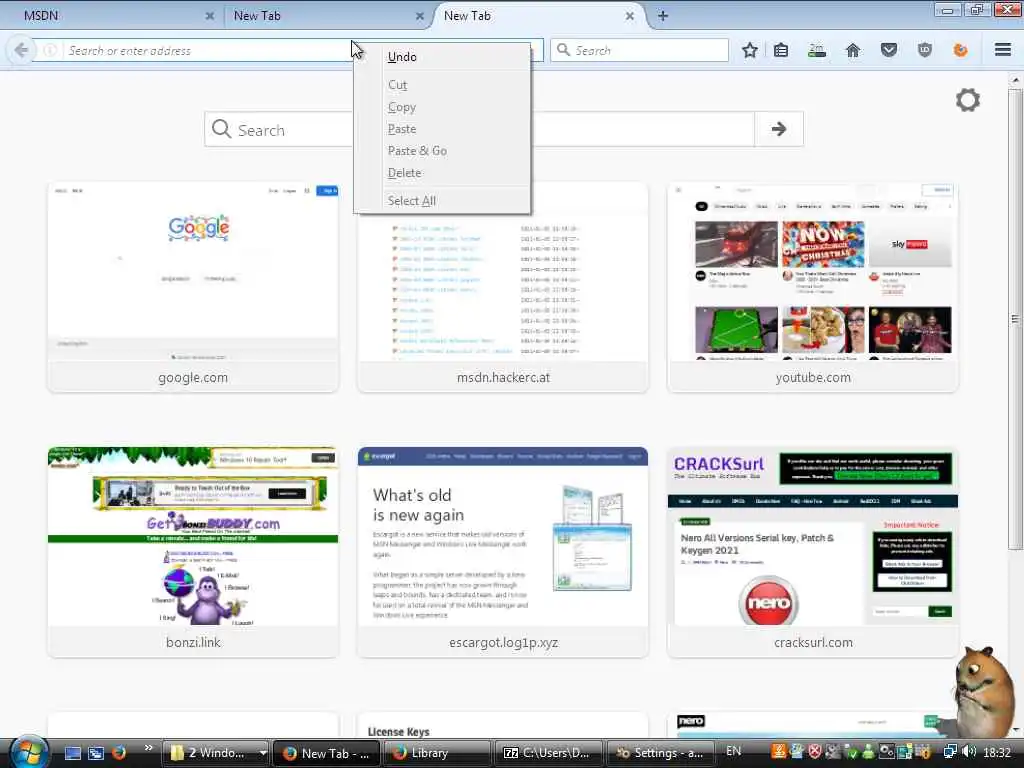The image size is (1024, 768).
Task: Click the clock showing 18:32
Action: click(x=997, y=752)
